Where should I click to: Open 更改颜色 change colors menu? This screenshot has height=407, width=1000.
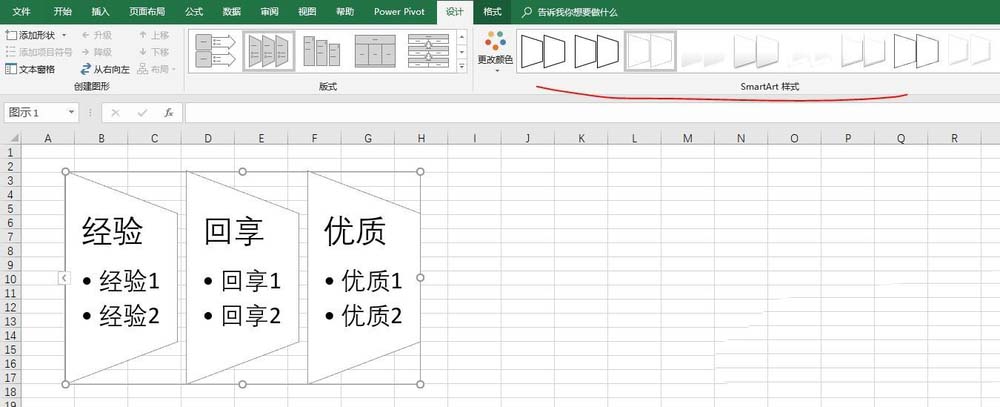pyautogui.click(x=495, y=51)
